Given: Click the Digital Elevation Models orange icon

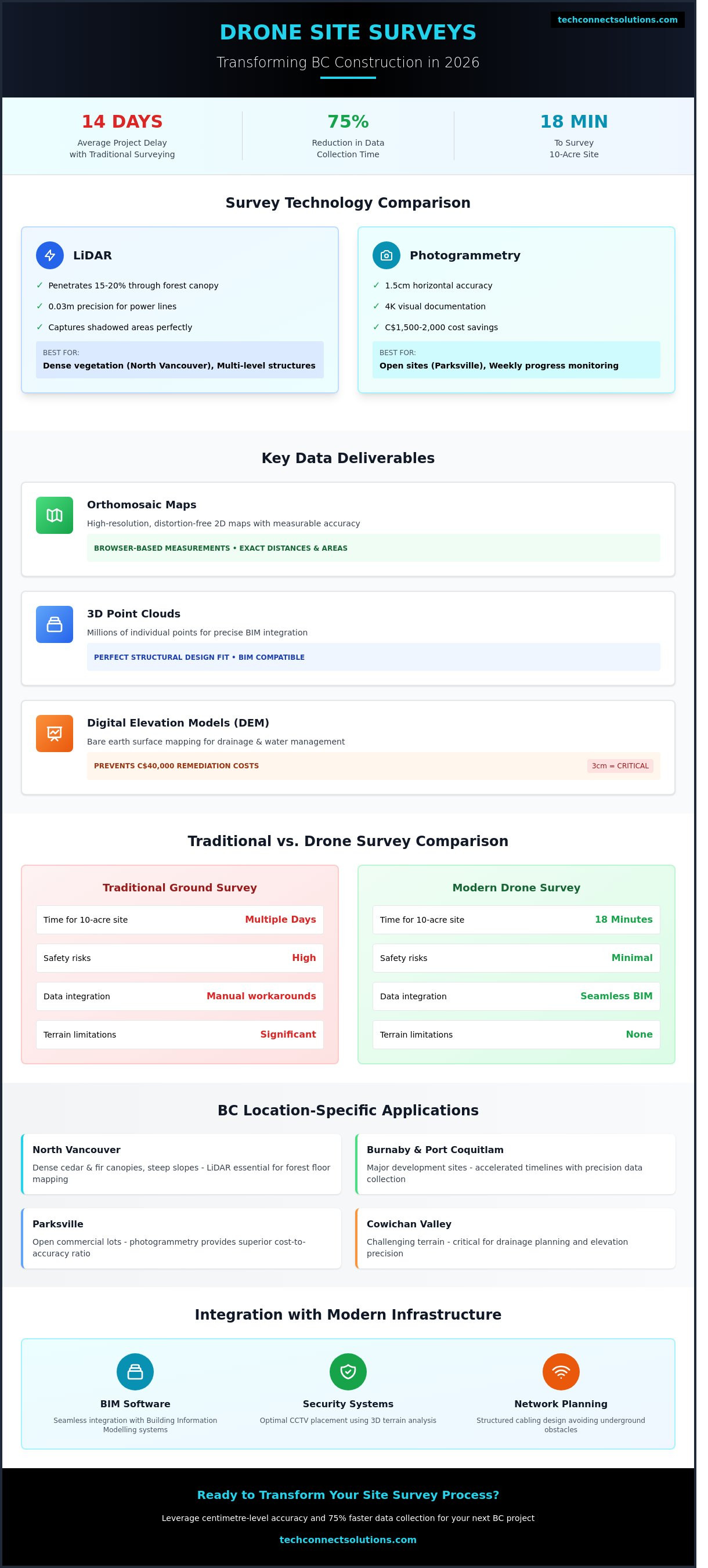Looking at the screenshot, I should tap(54, 734).
